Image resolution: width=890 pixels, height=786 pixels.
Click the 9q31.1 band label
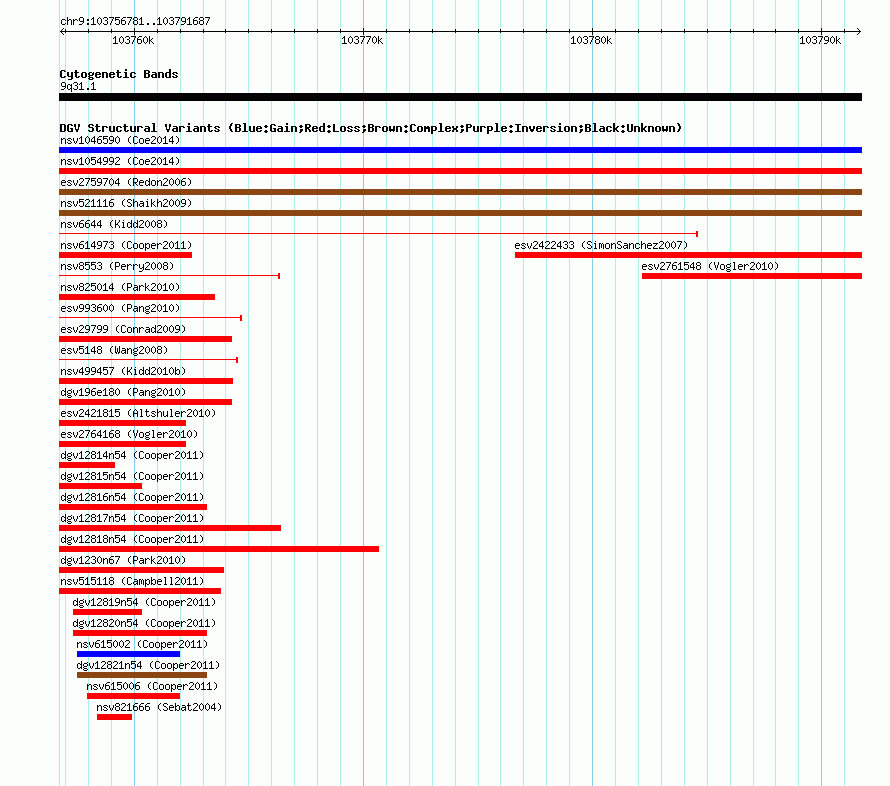coord(78,86)
